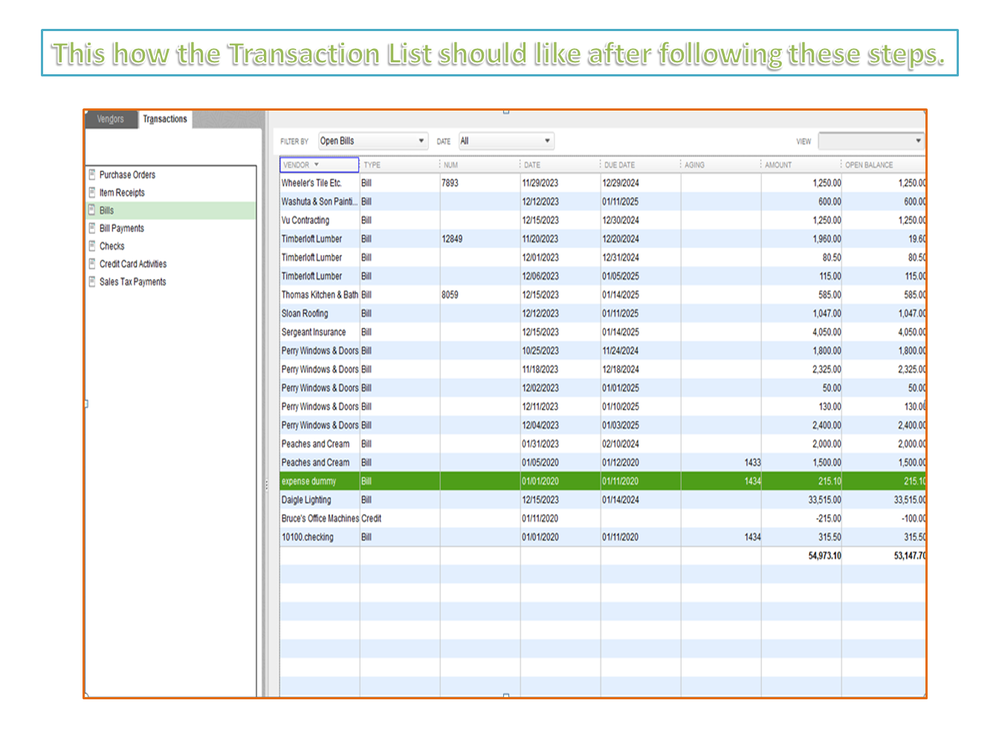Click amount -215.00 of Bruce's Office Machines
Screen dimensions: 999x749
click(x=829, y=518)
